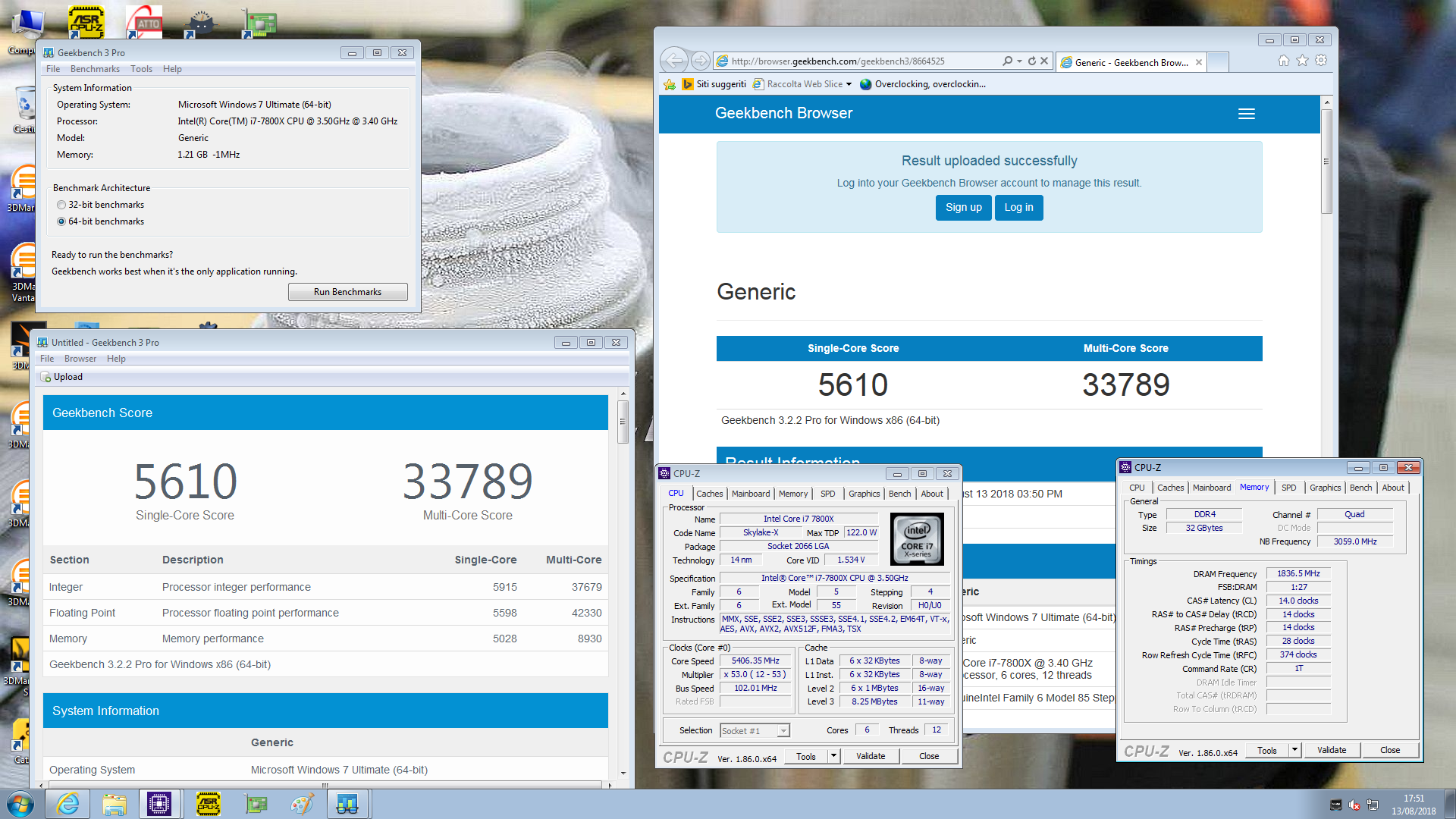Open the Windows Start menu
This screenshot has height=819, width=1456.
(x=20, y=804)
